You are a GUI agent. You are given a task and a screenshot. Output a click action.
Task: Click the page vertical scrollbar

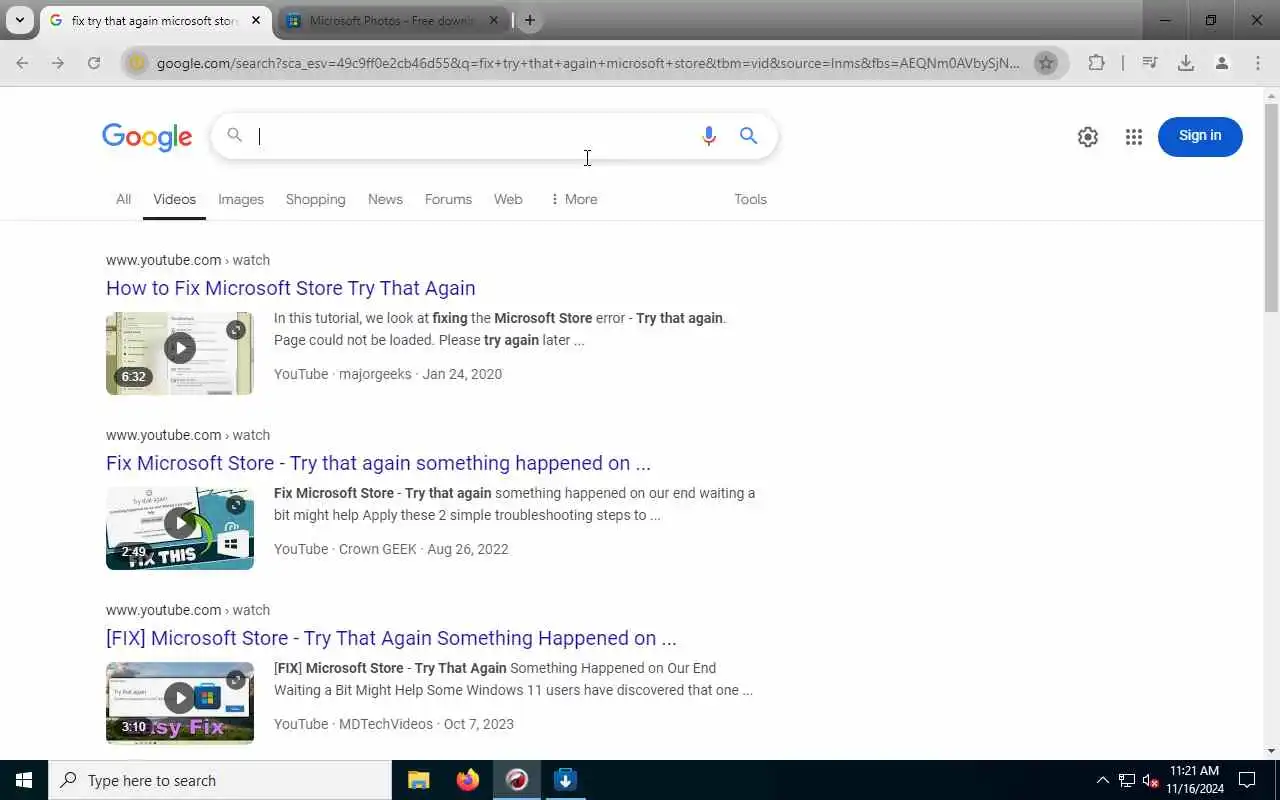(1271, 208)
